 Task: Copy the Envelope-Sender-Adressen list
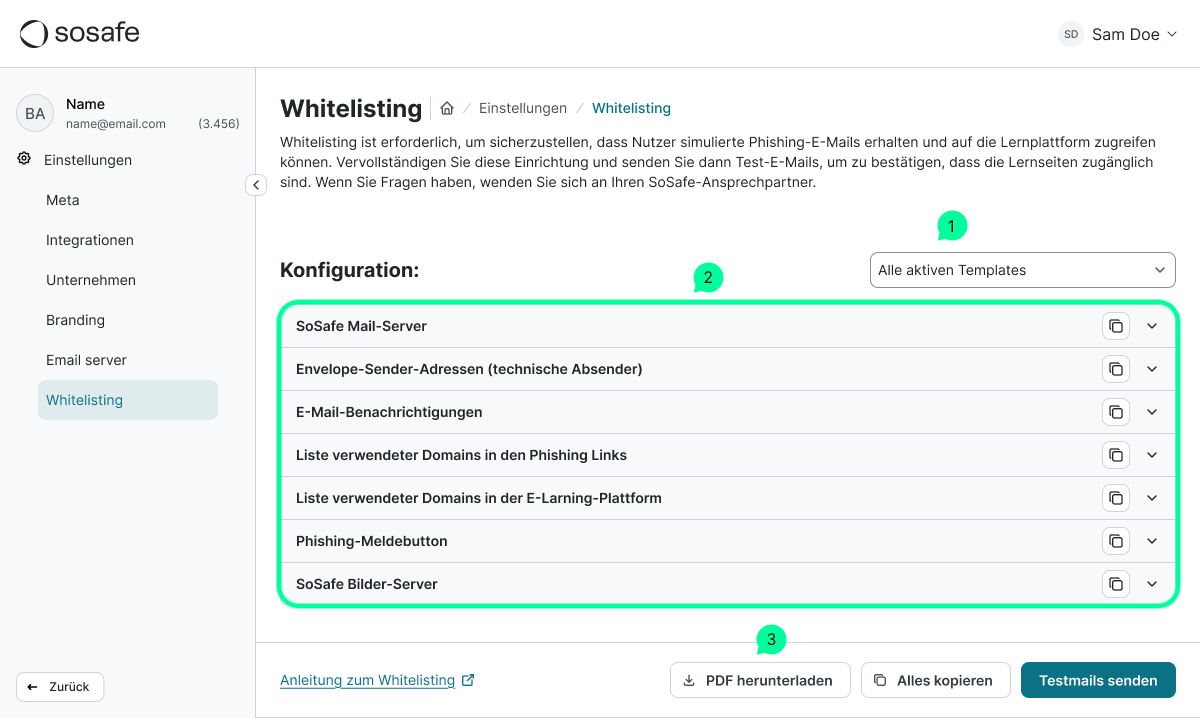(1116, 369)
